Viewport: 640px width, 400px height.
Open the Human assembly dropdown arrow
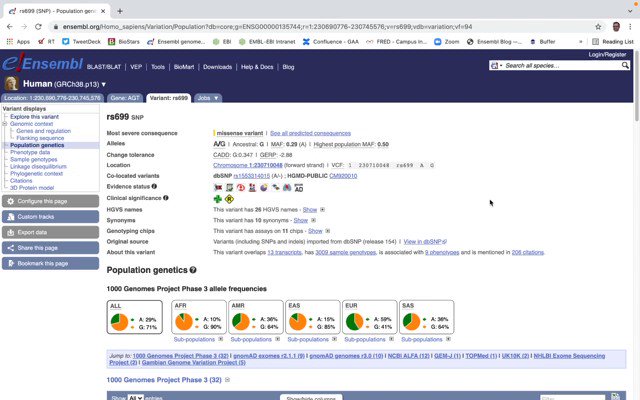coord(104,84)
